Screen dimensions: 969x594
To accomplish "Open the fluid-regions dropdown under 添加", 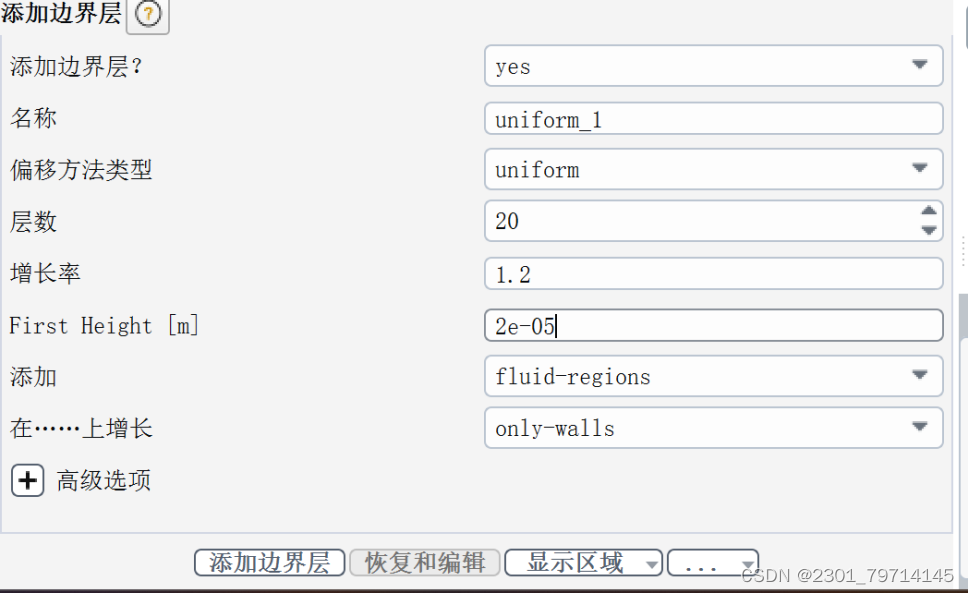I will [919, 376].
